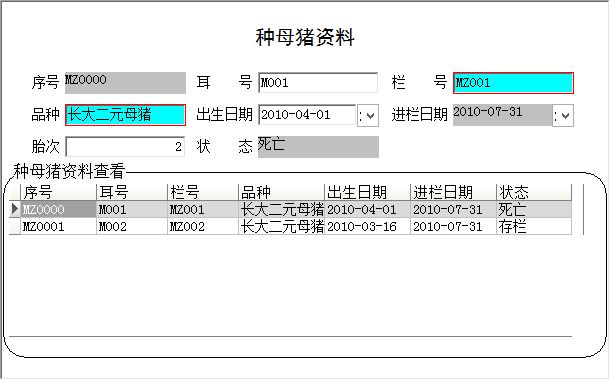Screen dimensions: 610x380
Task: Select the row indicator arrow for MZ0000
Action: [15, 209]
